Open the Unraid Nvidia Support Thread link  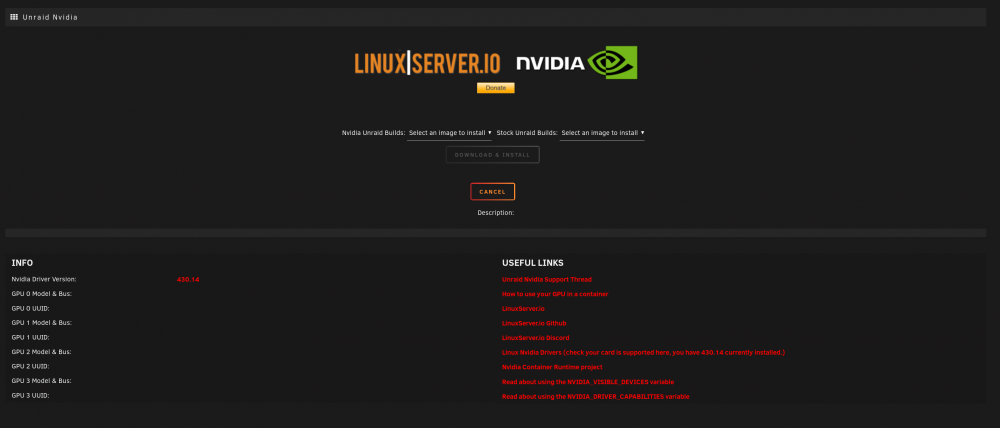point(547,279)
